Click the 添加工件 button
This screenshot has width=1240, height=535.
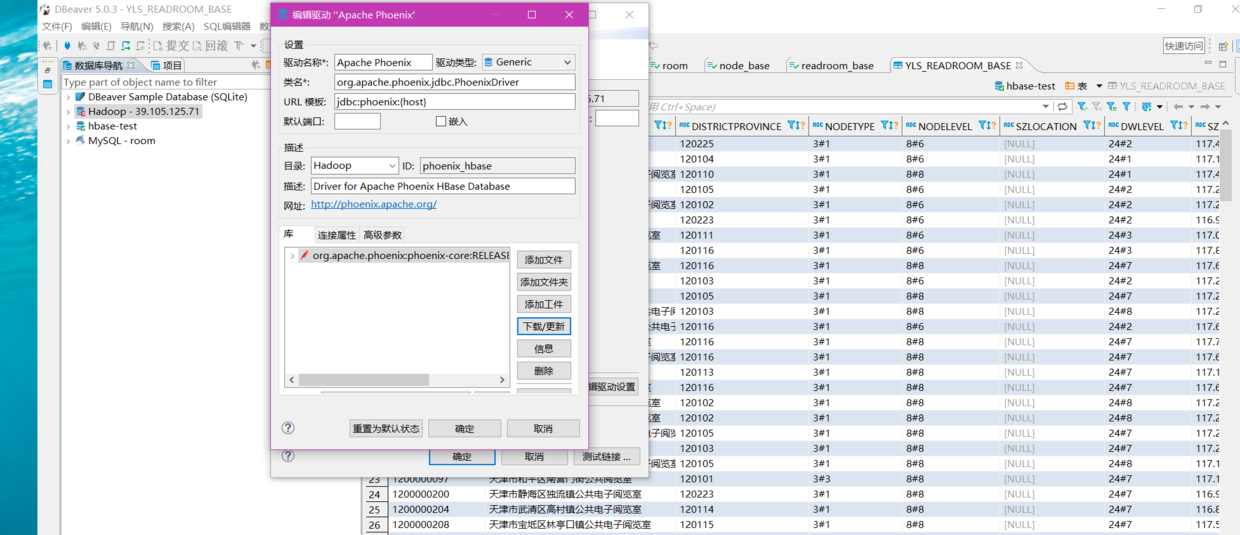[544, 304]
